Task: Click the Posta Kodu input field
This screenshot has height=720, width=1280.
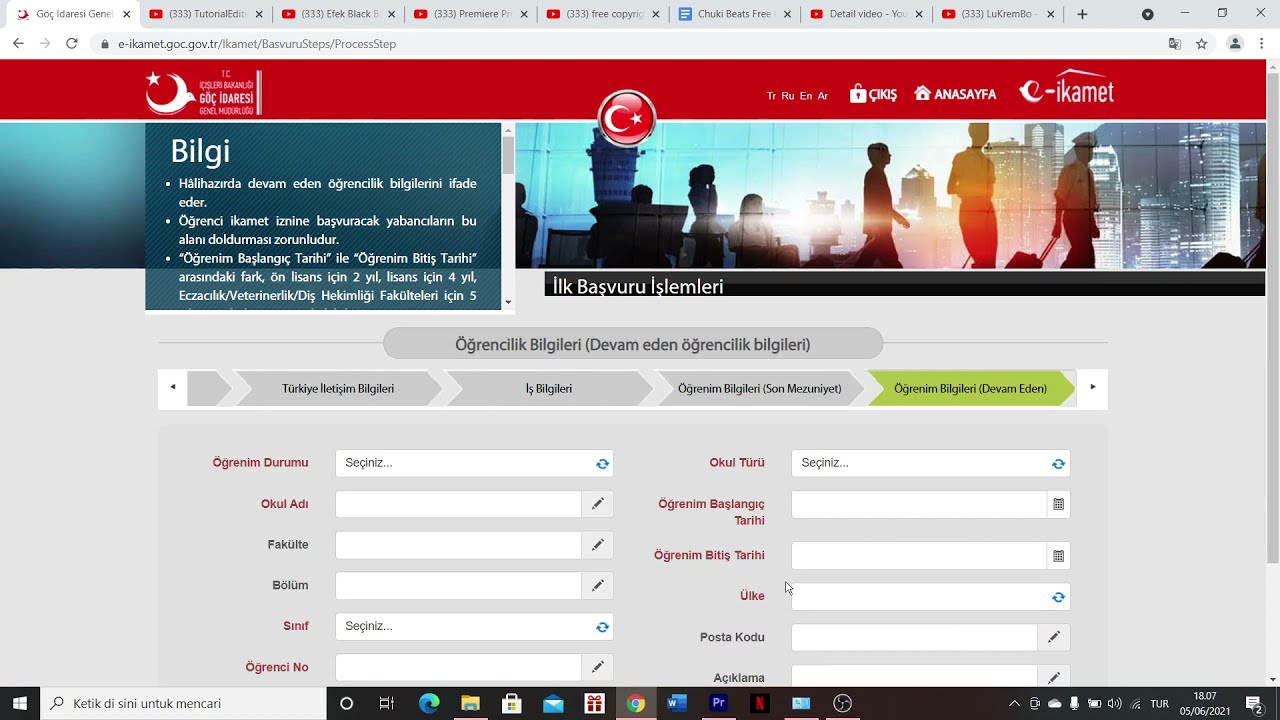Action: click(x=915, y=637)
